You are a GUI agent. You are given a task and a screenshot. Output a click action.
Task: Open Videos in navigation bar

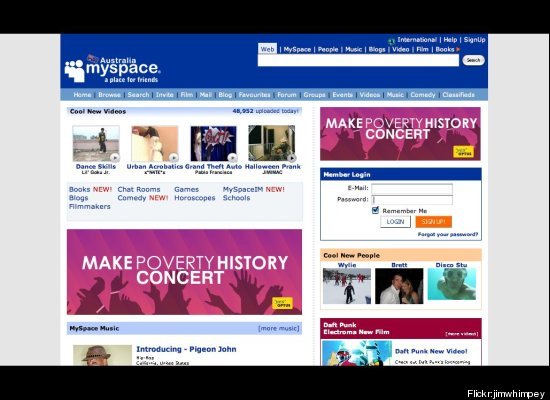[x=370, y=95]
